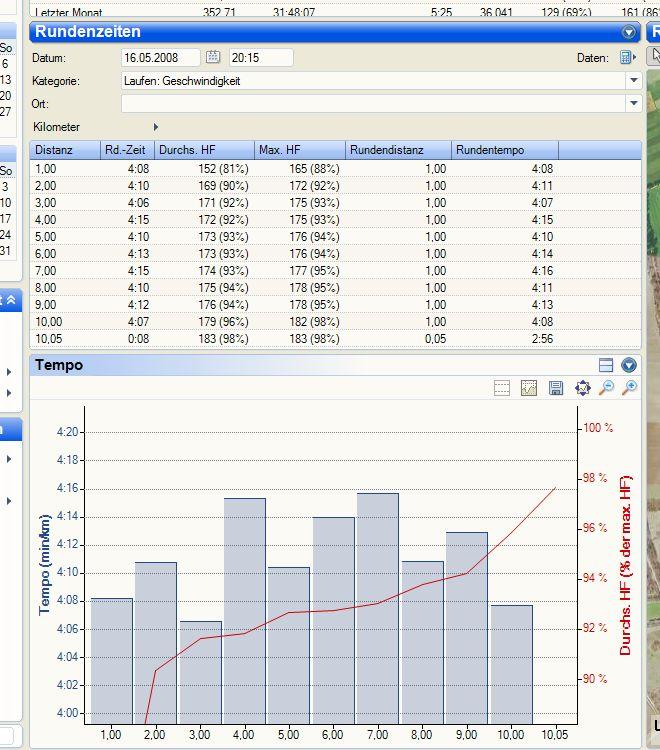Click the Durchs. HF red axis label
Screen dimensions: 660x750
tap(625, 565)
